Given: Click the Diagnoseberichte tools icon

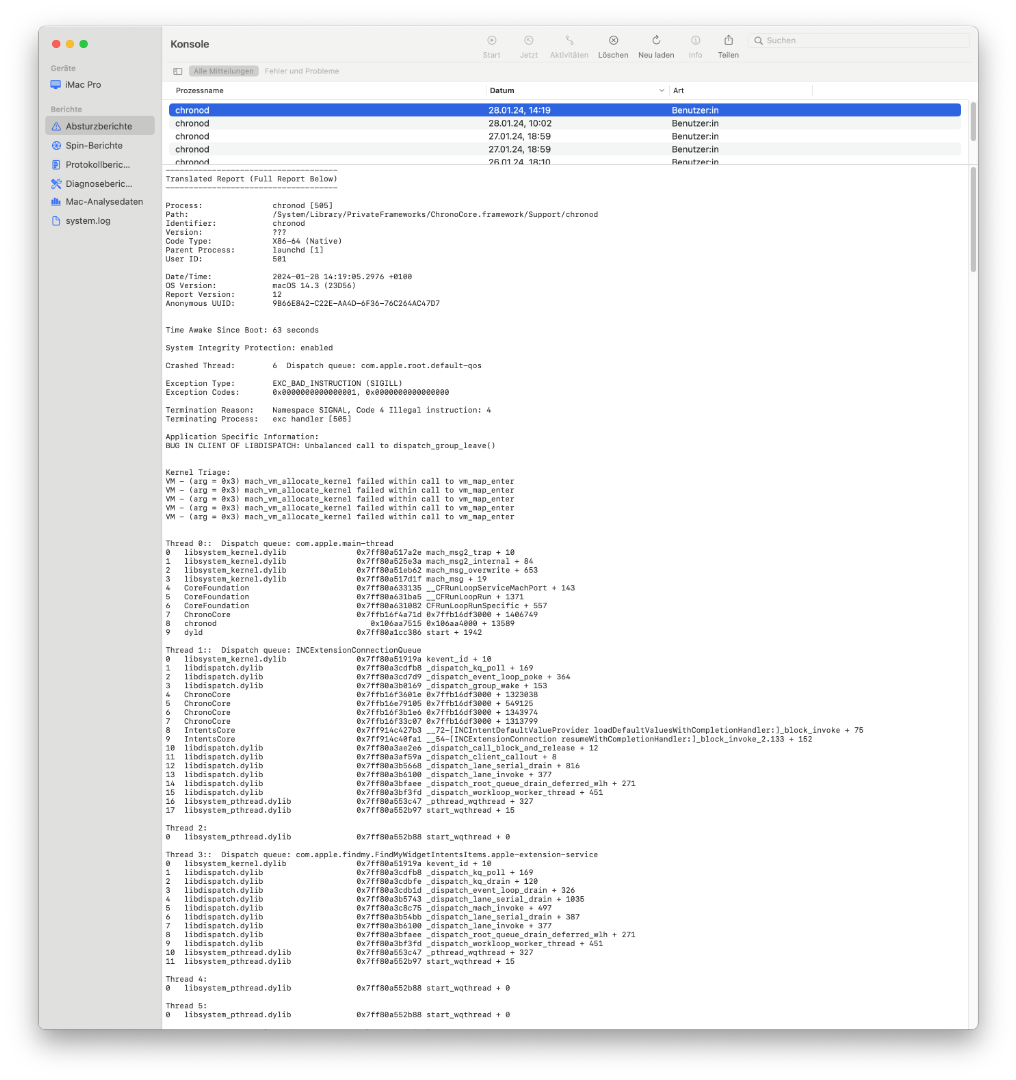Looking at the screenshot, I should (x=56, y=184).
